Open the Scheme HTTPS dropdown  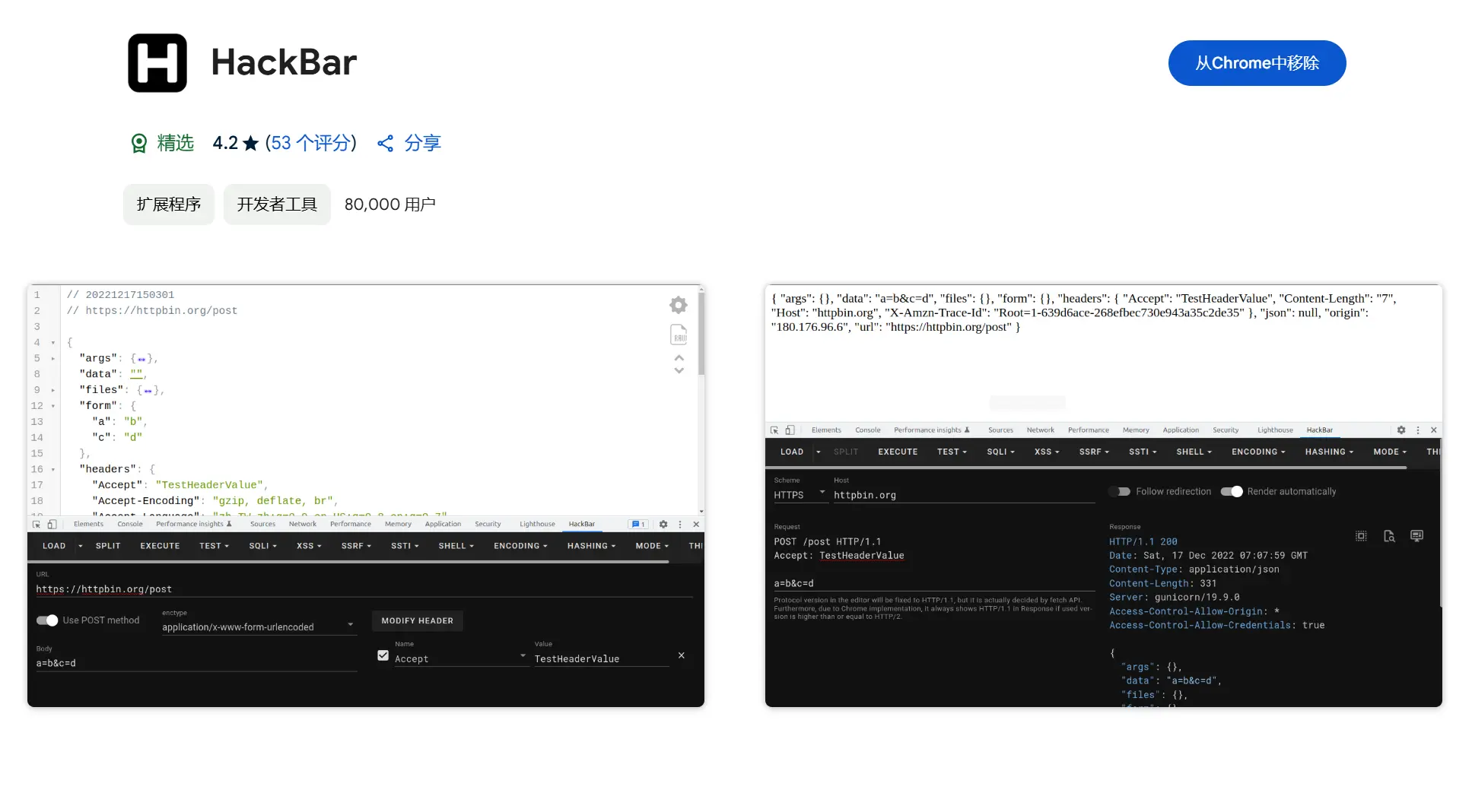click(x=800, y=495)
